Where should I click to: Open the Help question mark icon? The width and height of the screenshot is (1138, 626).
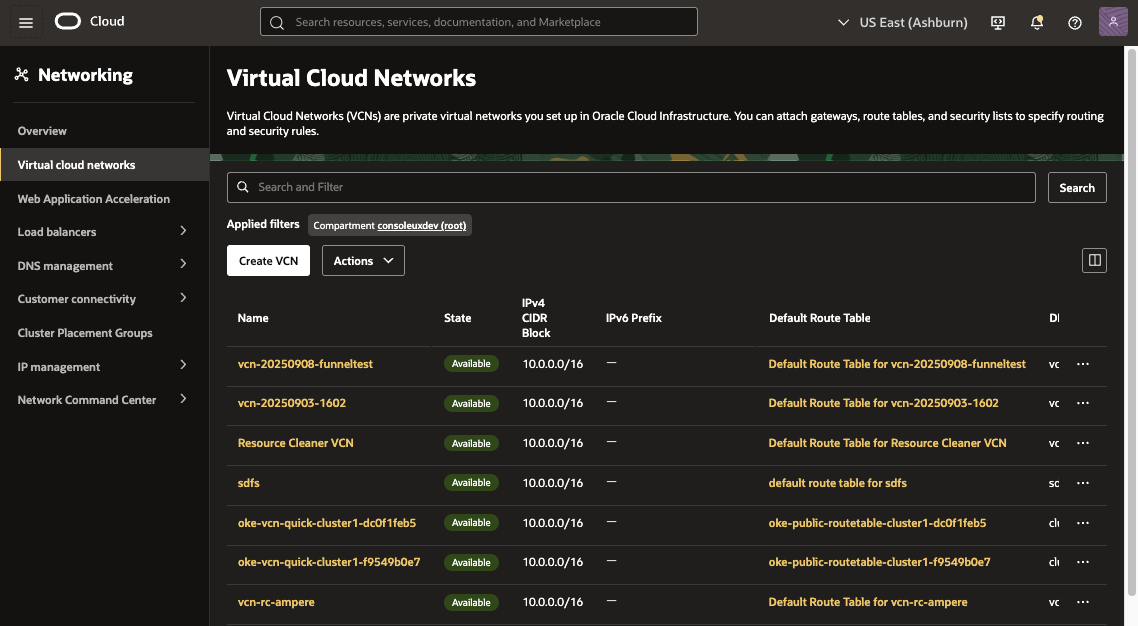pos(1074,21)
